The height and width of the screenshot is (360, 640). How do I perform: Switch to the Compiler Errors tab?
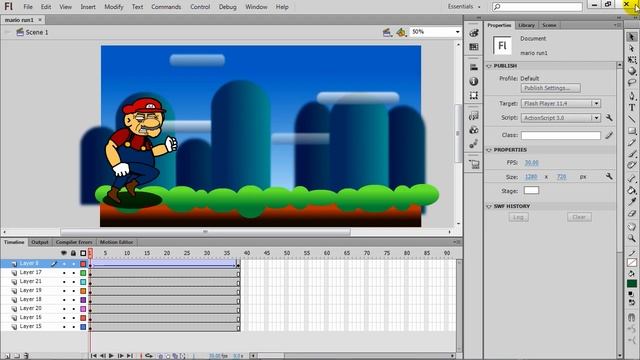73,242
